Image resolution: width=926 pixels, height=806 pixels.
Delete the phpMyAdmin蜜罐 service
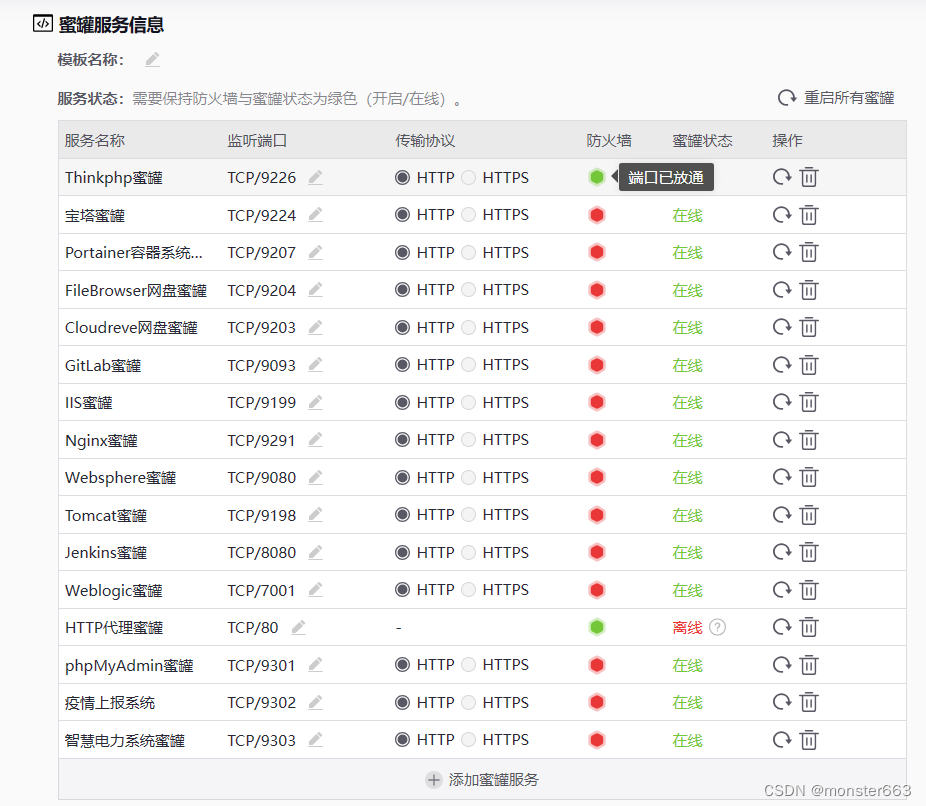(x=808, y=665)
